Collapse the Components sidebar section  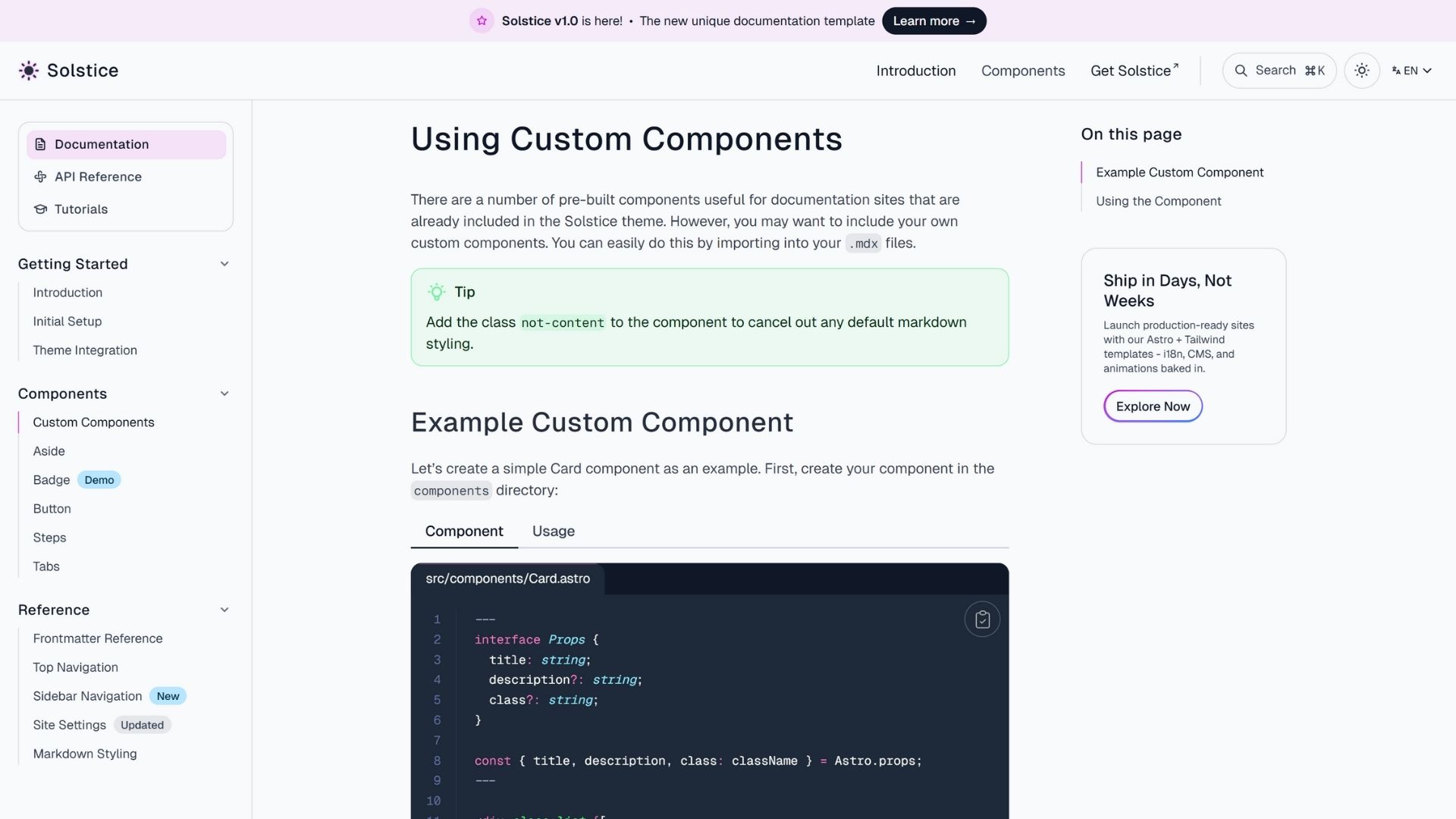pyautogui.click(x=224, y=394)
